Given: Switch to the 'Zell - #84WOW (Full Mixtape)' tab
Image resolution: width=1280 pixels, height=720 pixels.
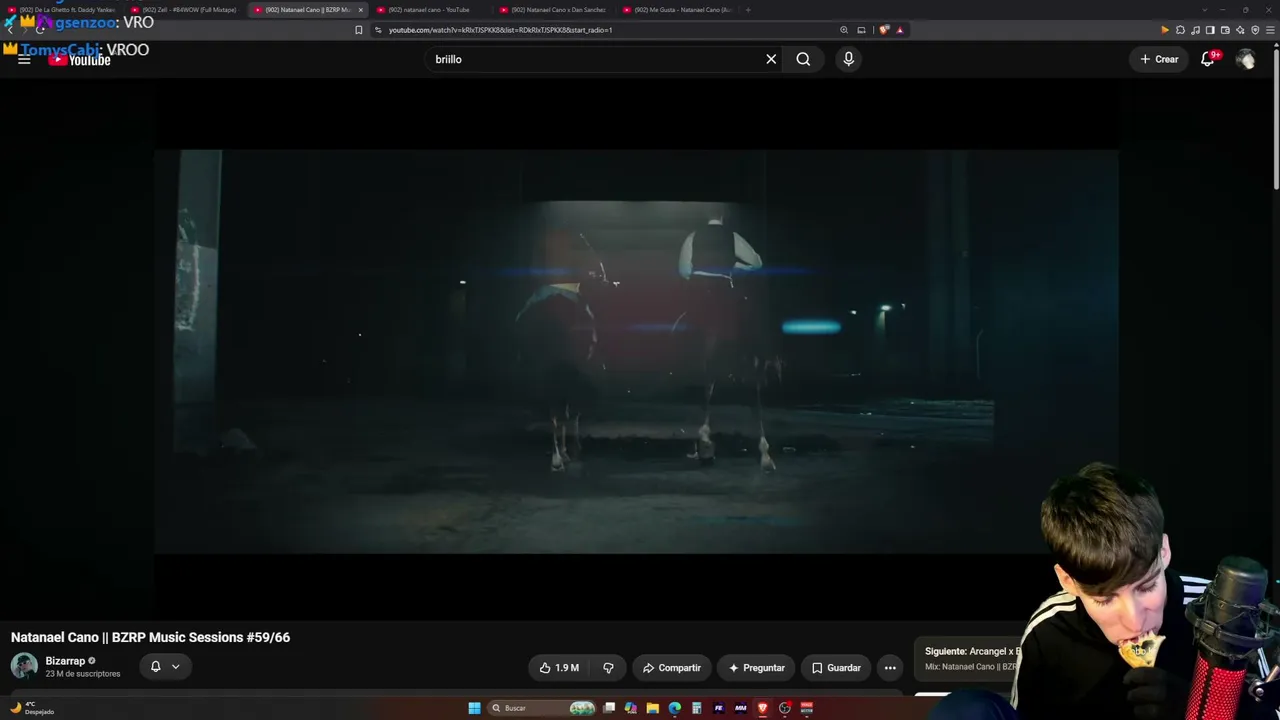Looking at the screenshot, I should pos(183,10).
